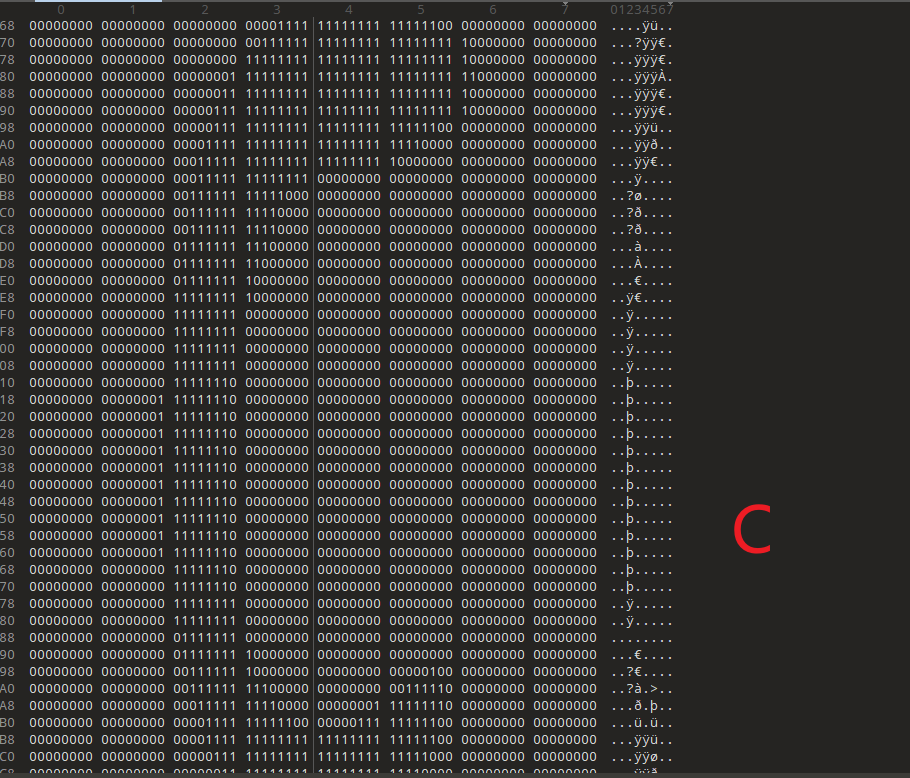
Task: Click decoded text ..?à.>..
Action: tap(642, 689)
